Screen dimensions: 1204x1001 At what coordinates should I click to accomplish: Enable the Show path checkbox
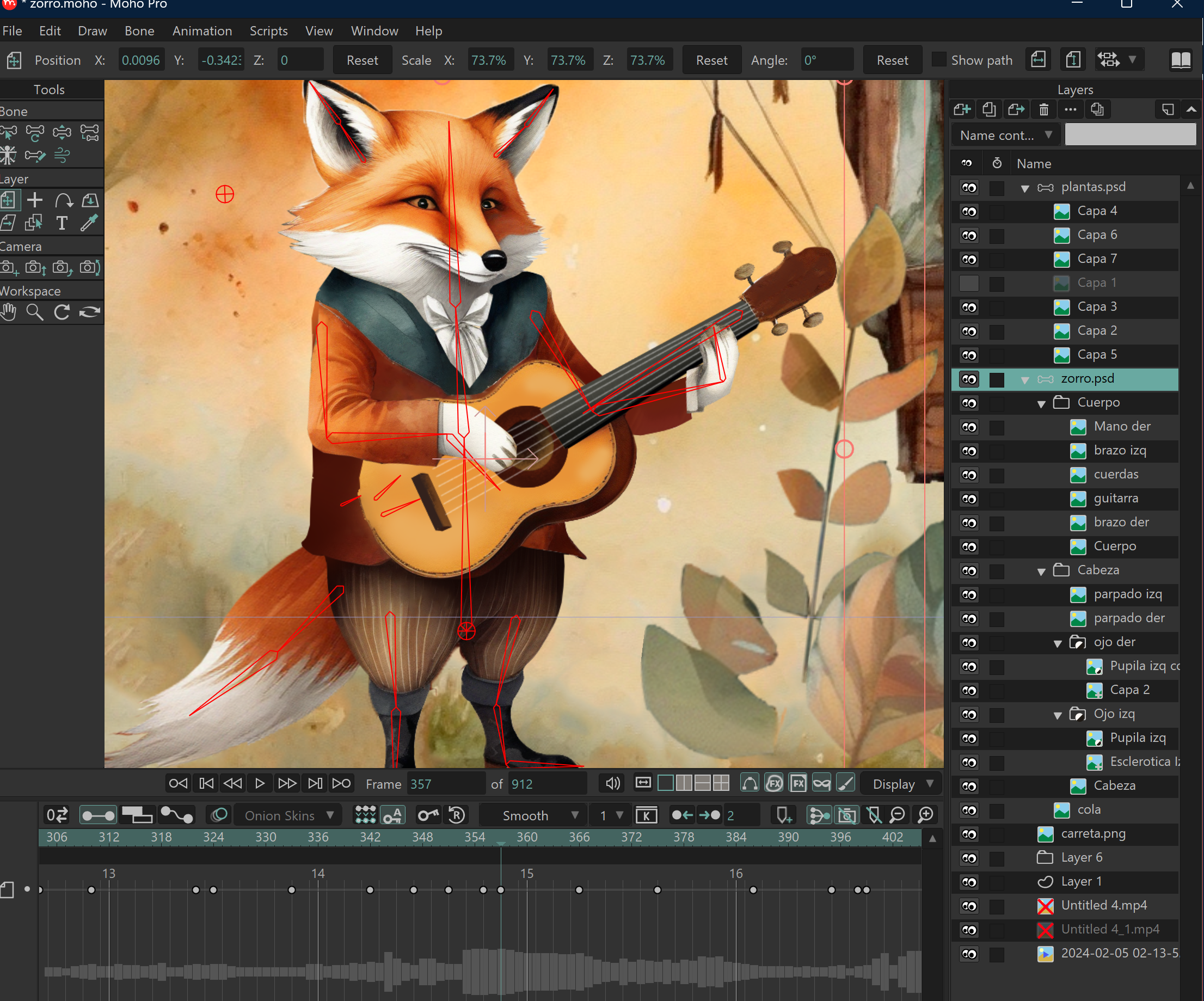938,60
